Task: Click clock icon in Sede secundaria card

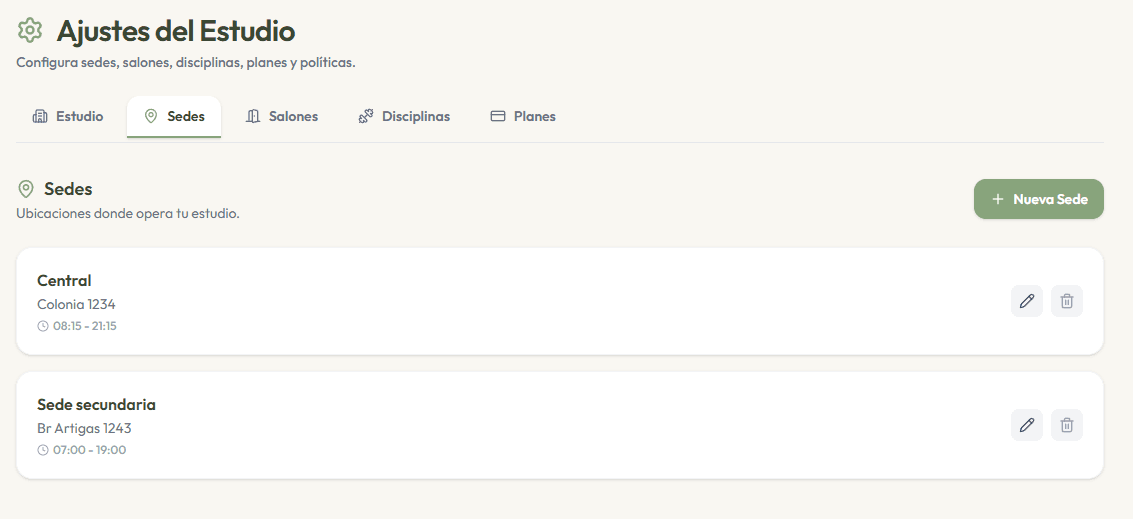Action: (x=43, y=450)
